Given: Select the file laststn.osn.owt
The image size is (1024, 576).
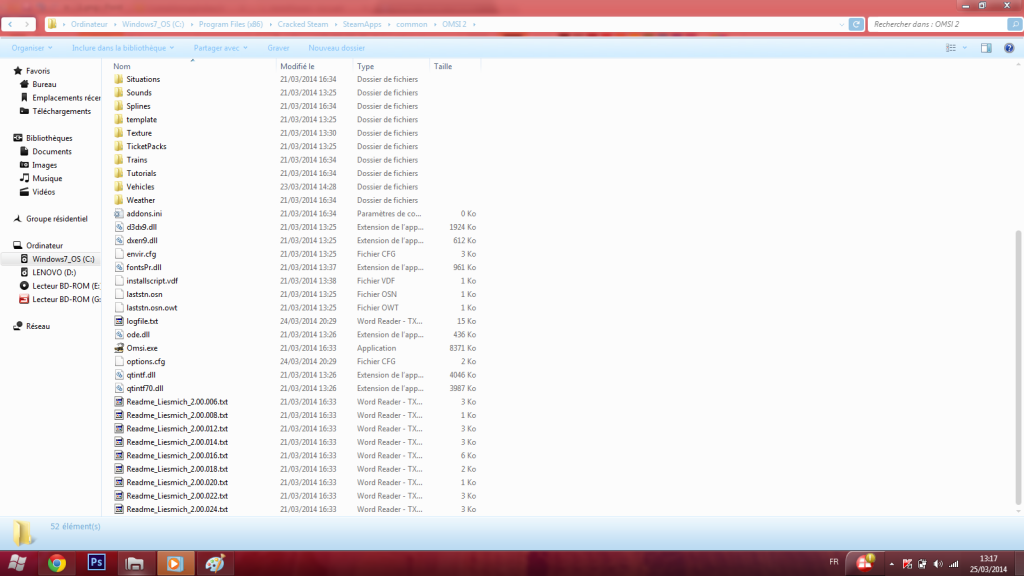Looking at the screenshot, I should pyautogui.click(x=152, y=308).
